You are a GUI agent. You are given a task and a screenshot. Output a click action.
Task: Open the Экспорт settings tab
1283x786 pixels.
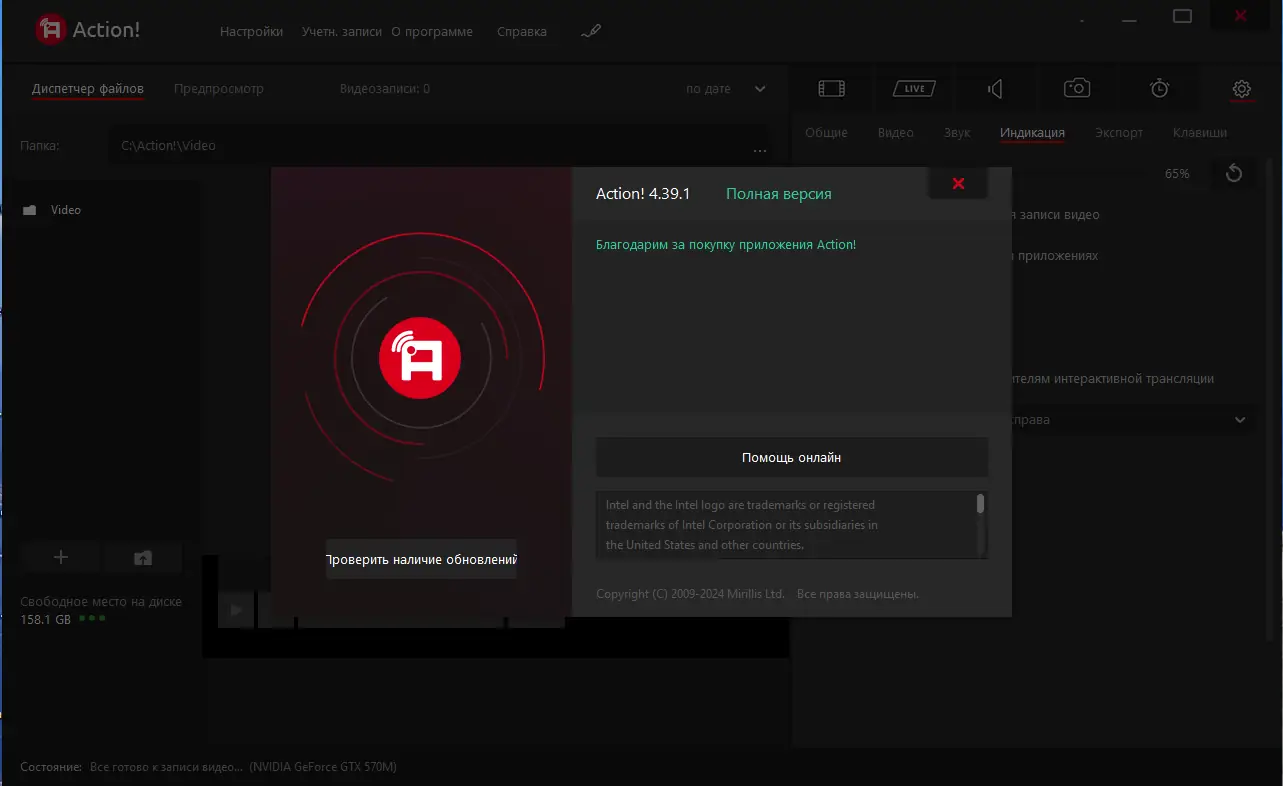coord(1119,132)
